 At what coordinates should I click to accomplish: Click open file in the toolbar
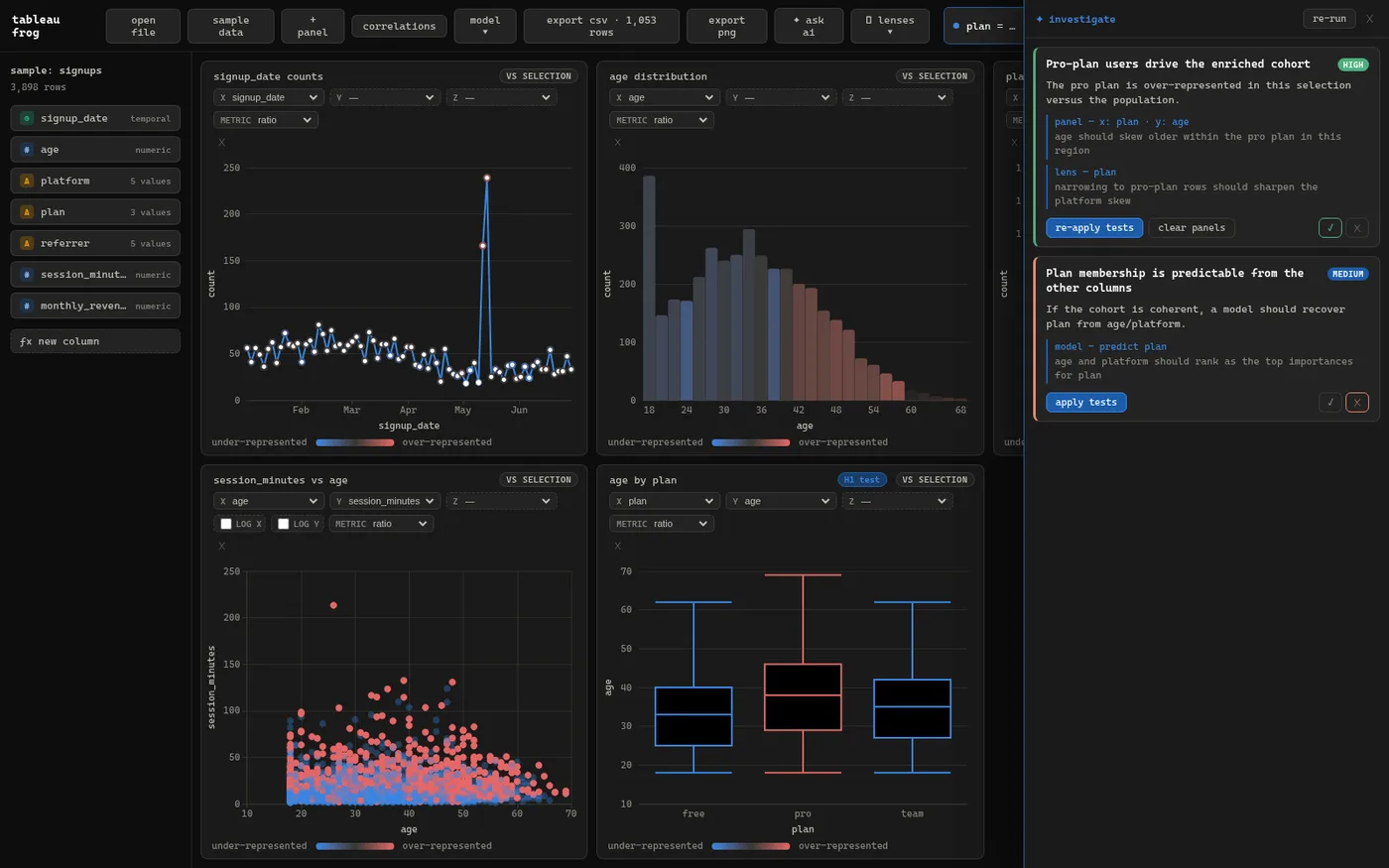(x=143, y=26)
